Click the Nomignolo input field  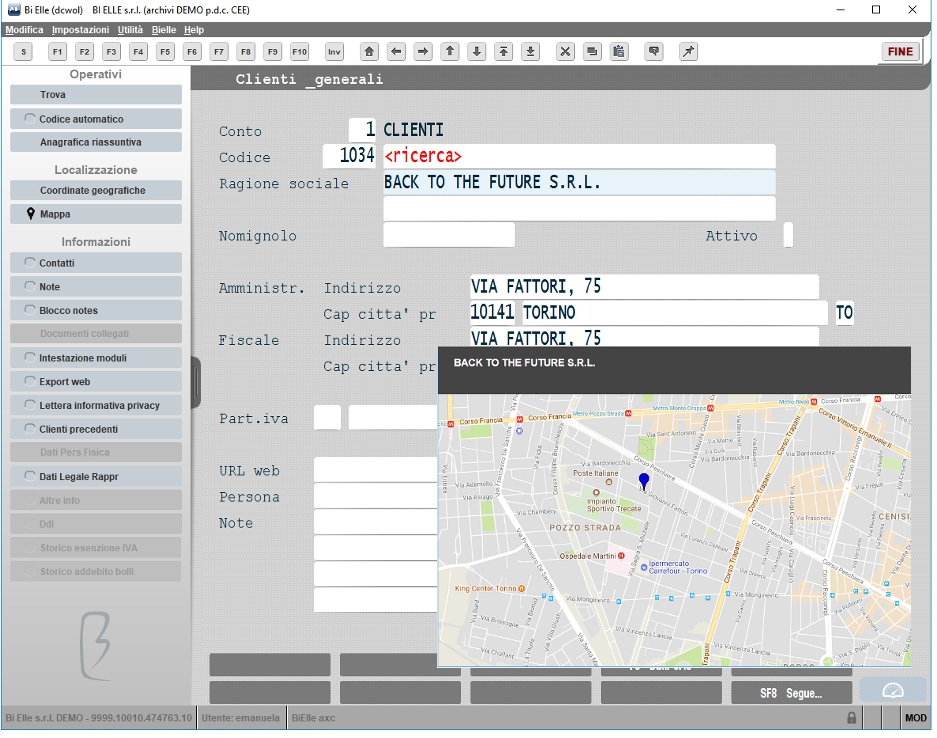449,235
